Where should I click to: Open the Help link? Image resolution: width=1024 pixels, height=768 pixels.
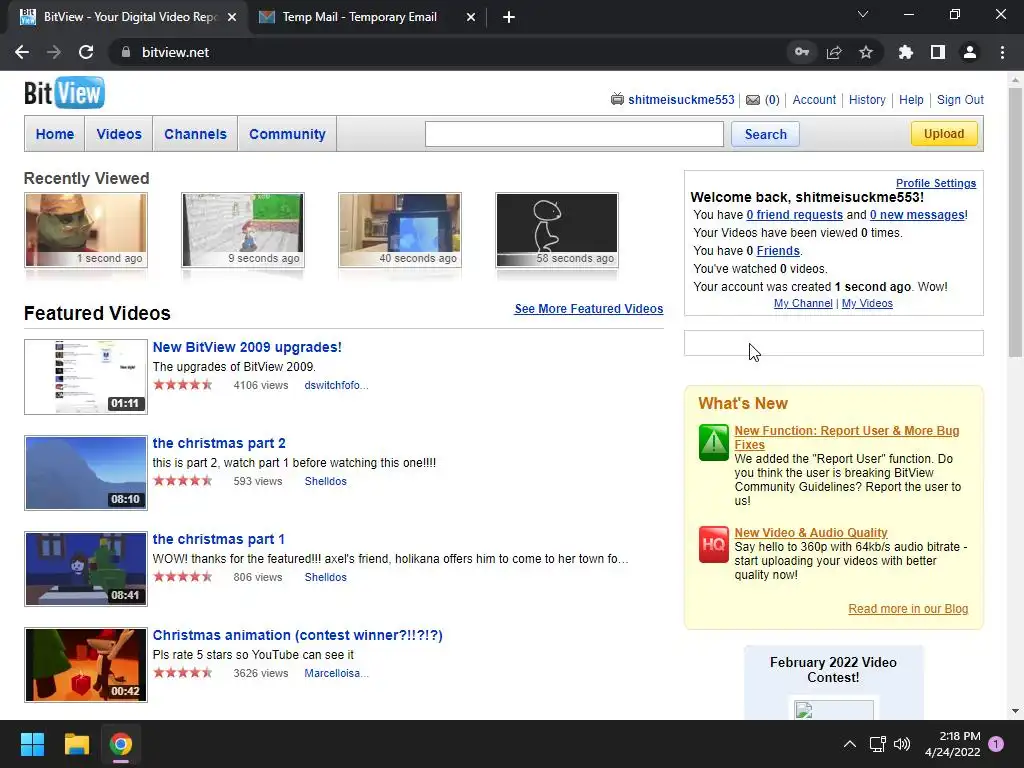(x=911, y=100)
